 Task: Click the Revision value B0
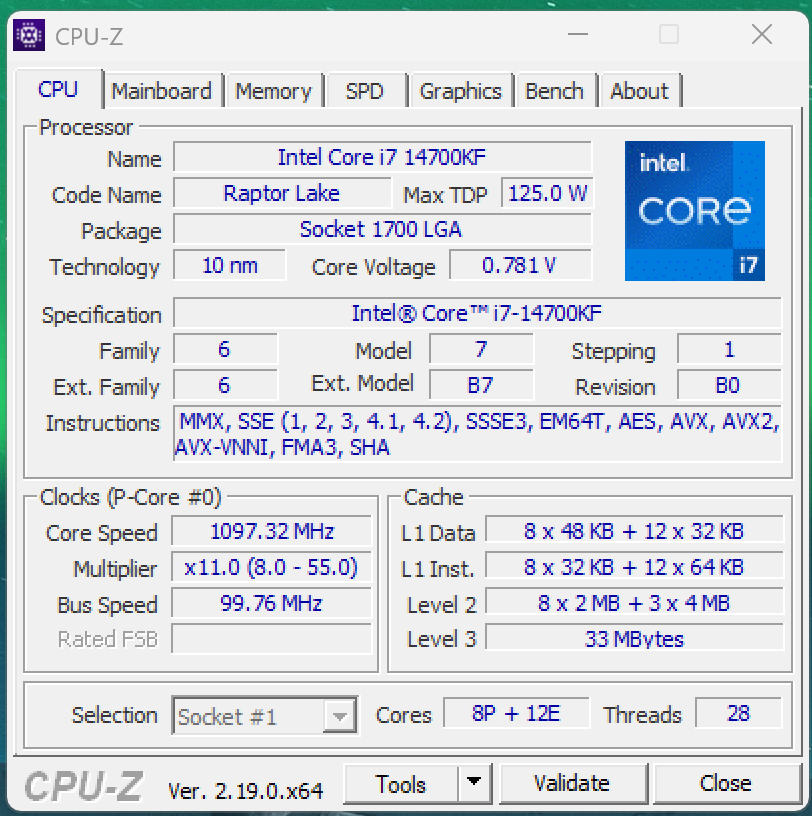point(729,385)
